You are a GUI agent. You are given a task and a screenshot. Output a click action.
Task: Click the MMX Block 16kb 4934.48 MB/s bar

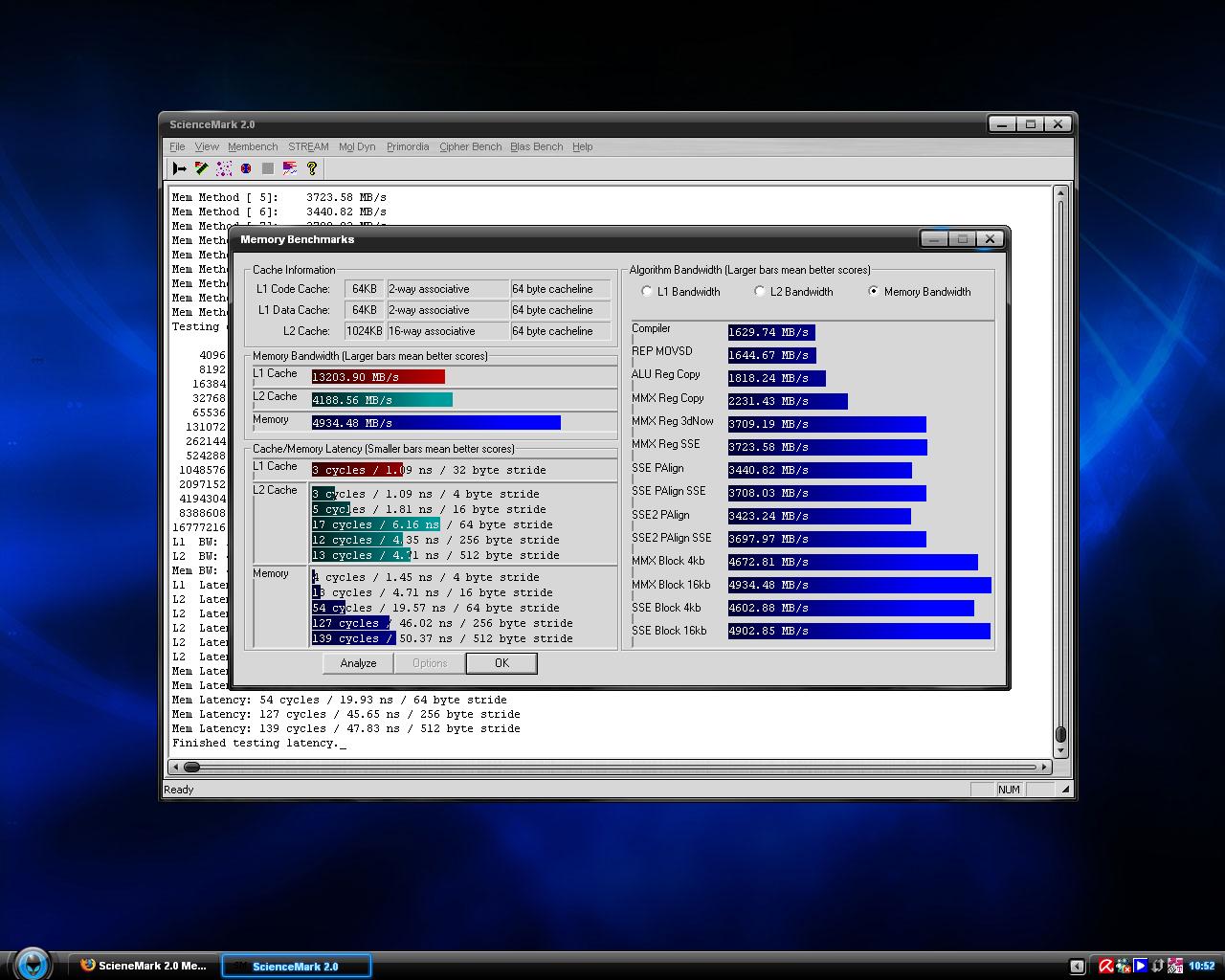[x=859, y=585]
